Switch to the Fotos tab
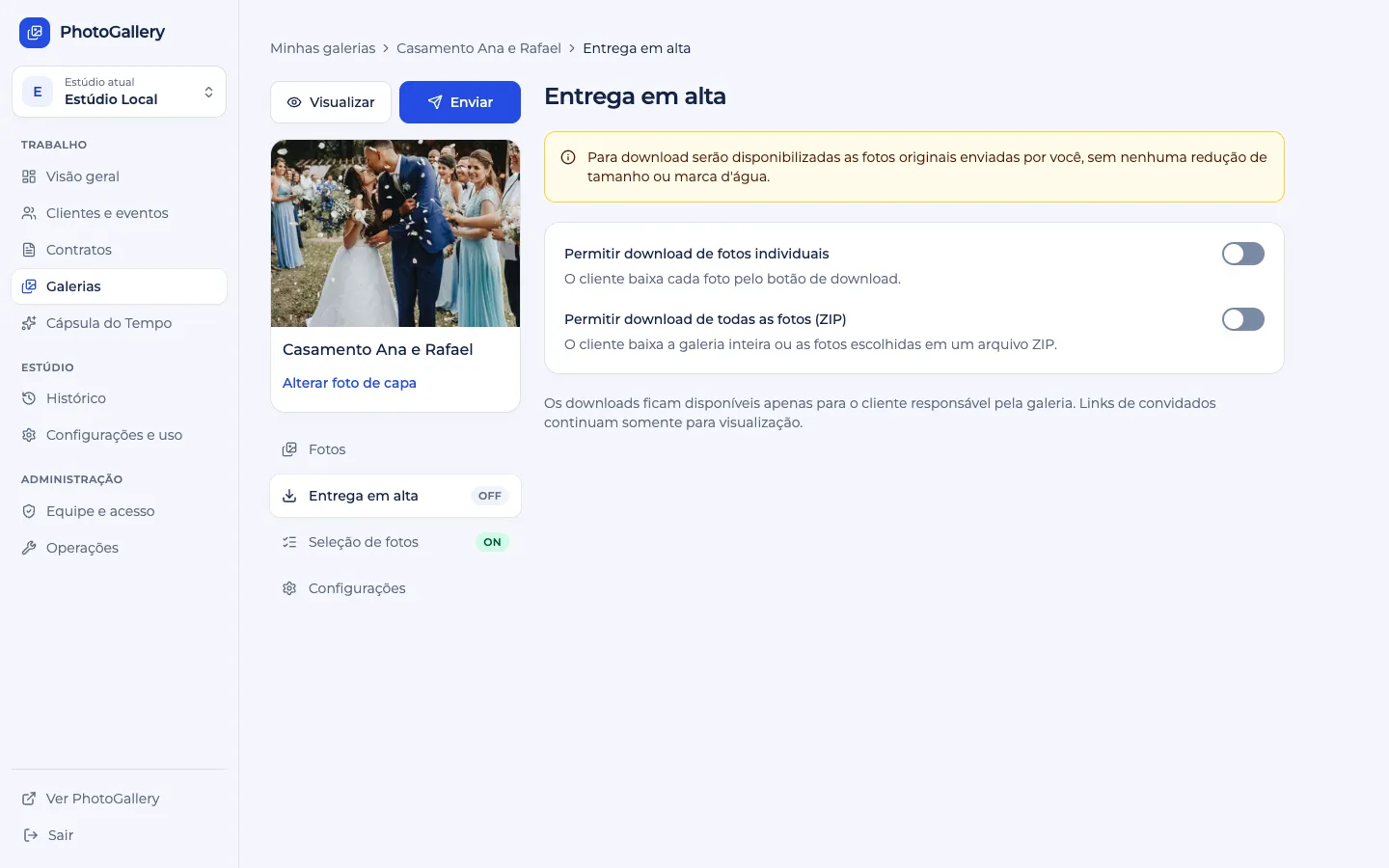The width and height of the screenshot is (1389, 868). pos(395,449)
